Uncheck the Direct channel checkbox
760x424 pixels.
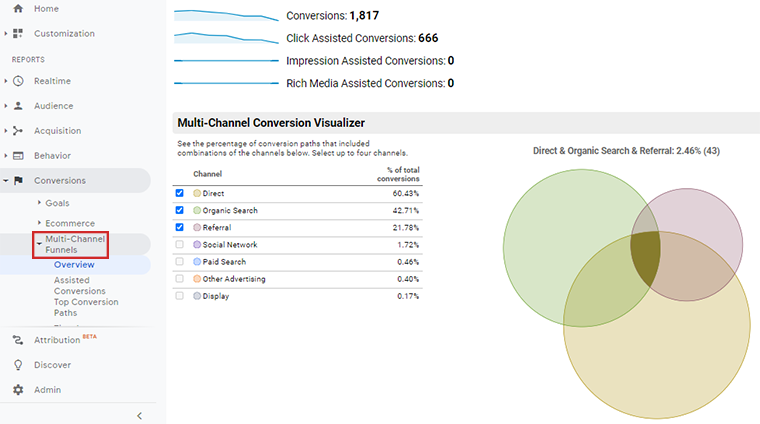[180, 193]
